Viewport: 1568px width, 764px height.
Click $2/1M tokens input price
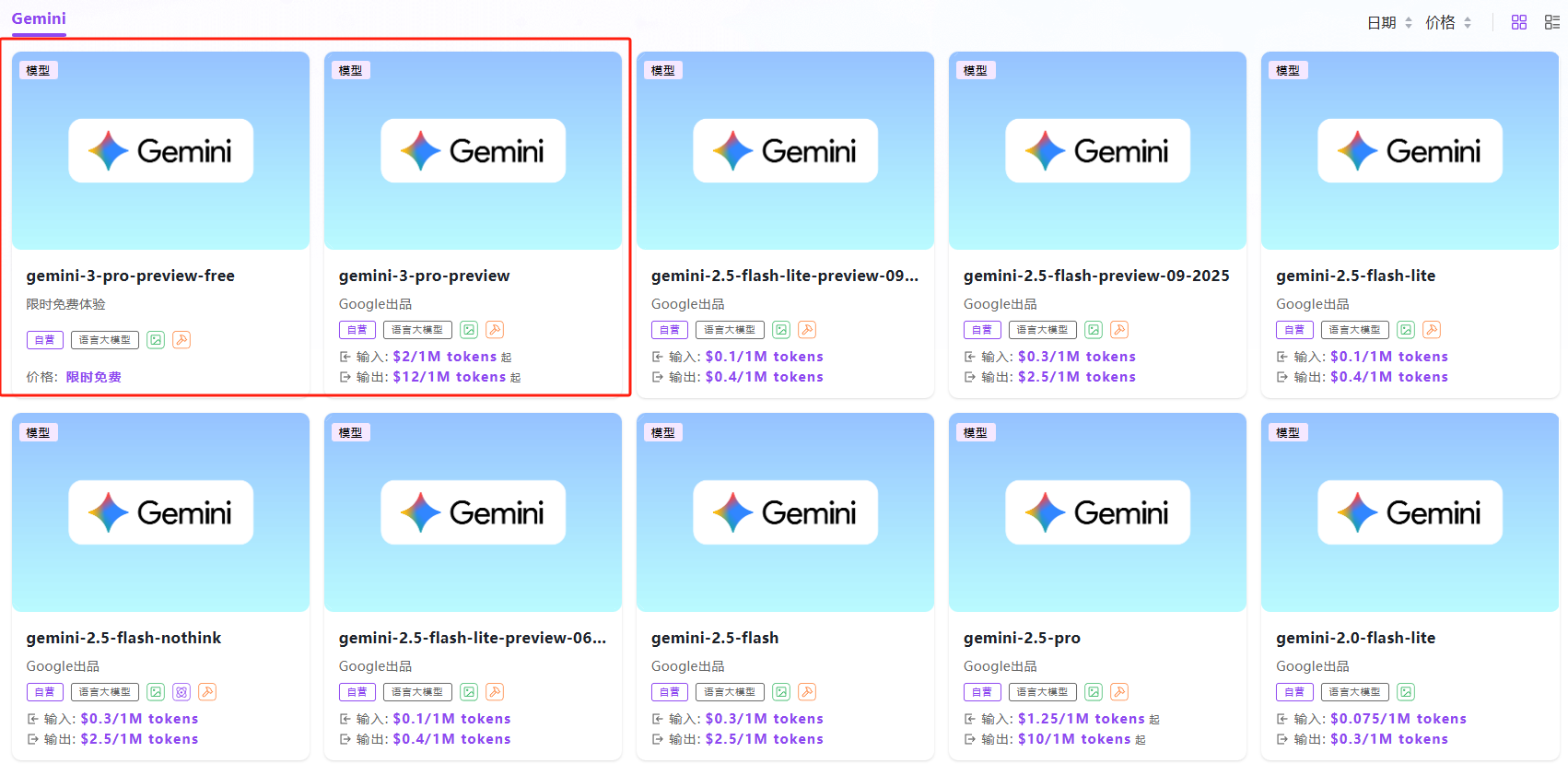pyautogui.click(x=445, y=357)
